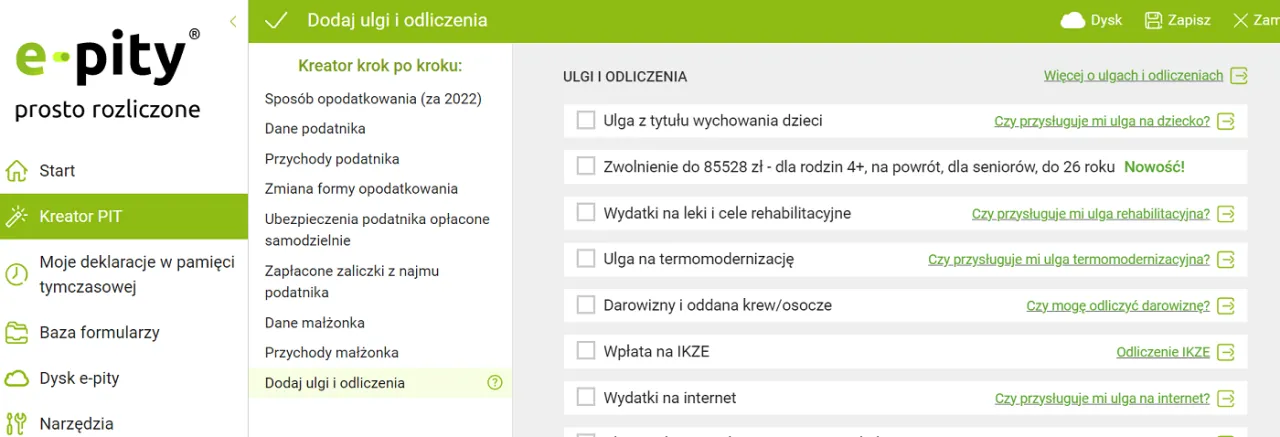Viewport: 1280px width, 437px height.
Task: Click the Dysk cloud icon in header
Action: [1073, 20]
